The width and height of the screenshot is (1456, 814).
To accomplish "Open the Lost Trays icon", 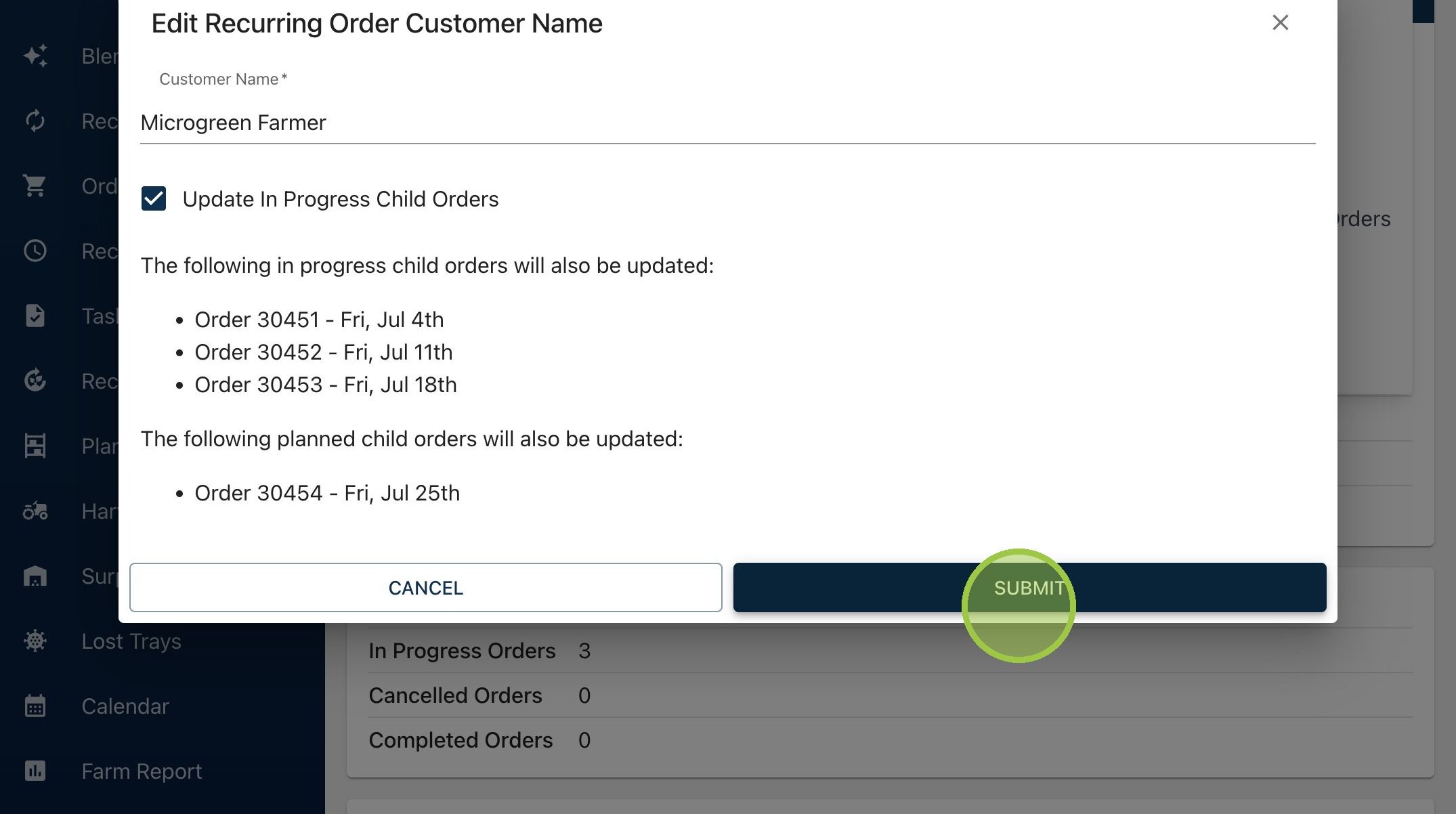I will click(35, 641).
